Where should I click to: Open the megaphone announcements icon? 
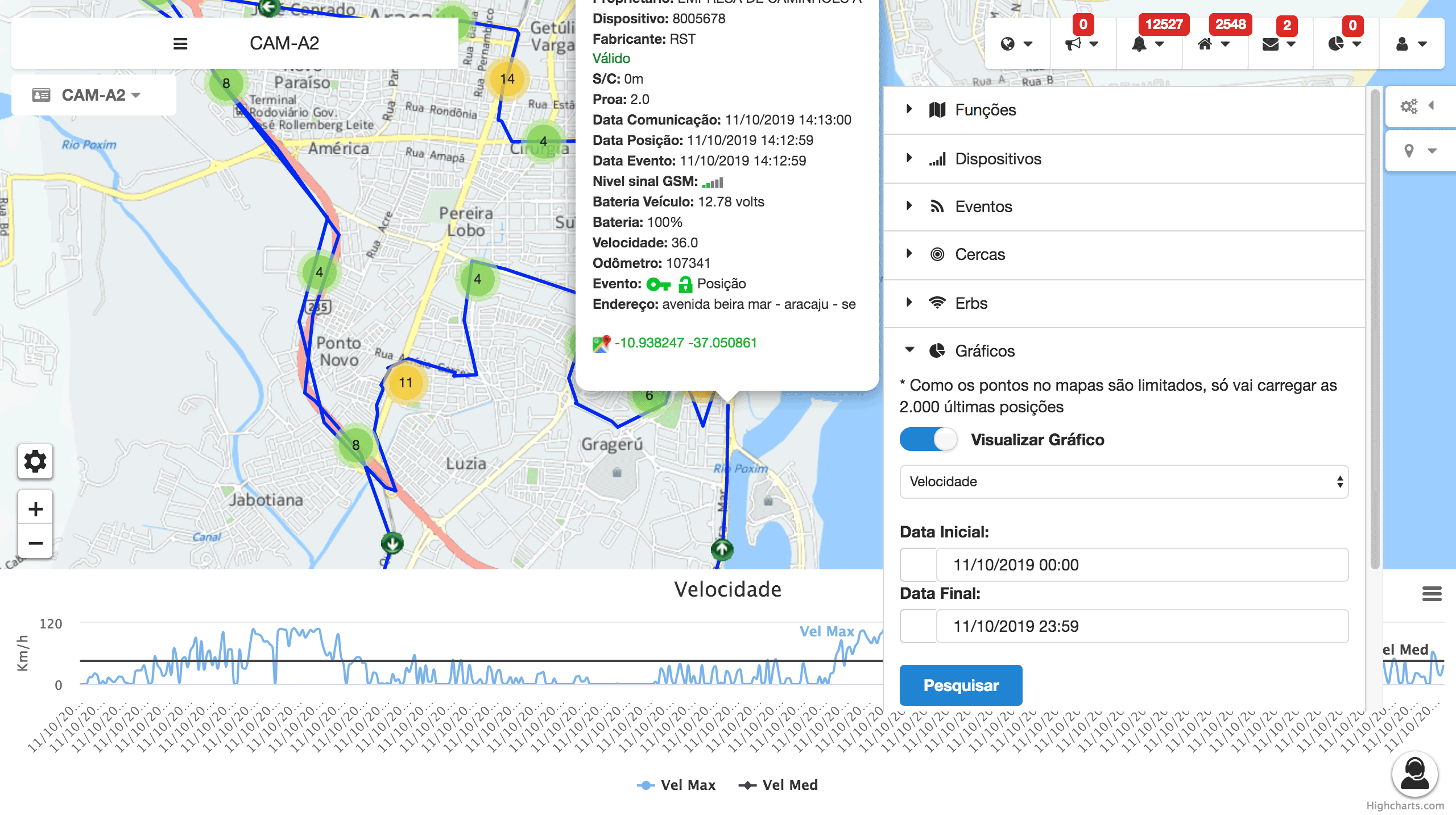(1082, 44)
